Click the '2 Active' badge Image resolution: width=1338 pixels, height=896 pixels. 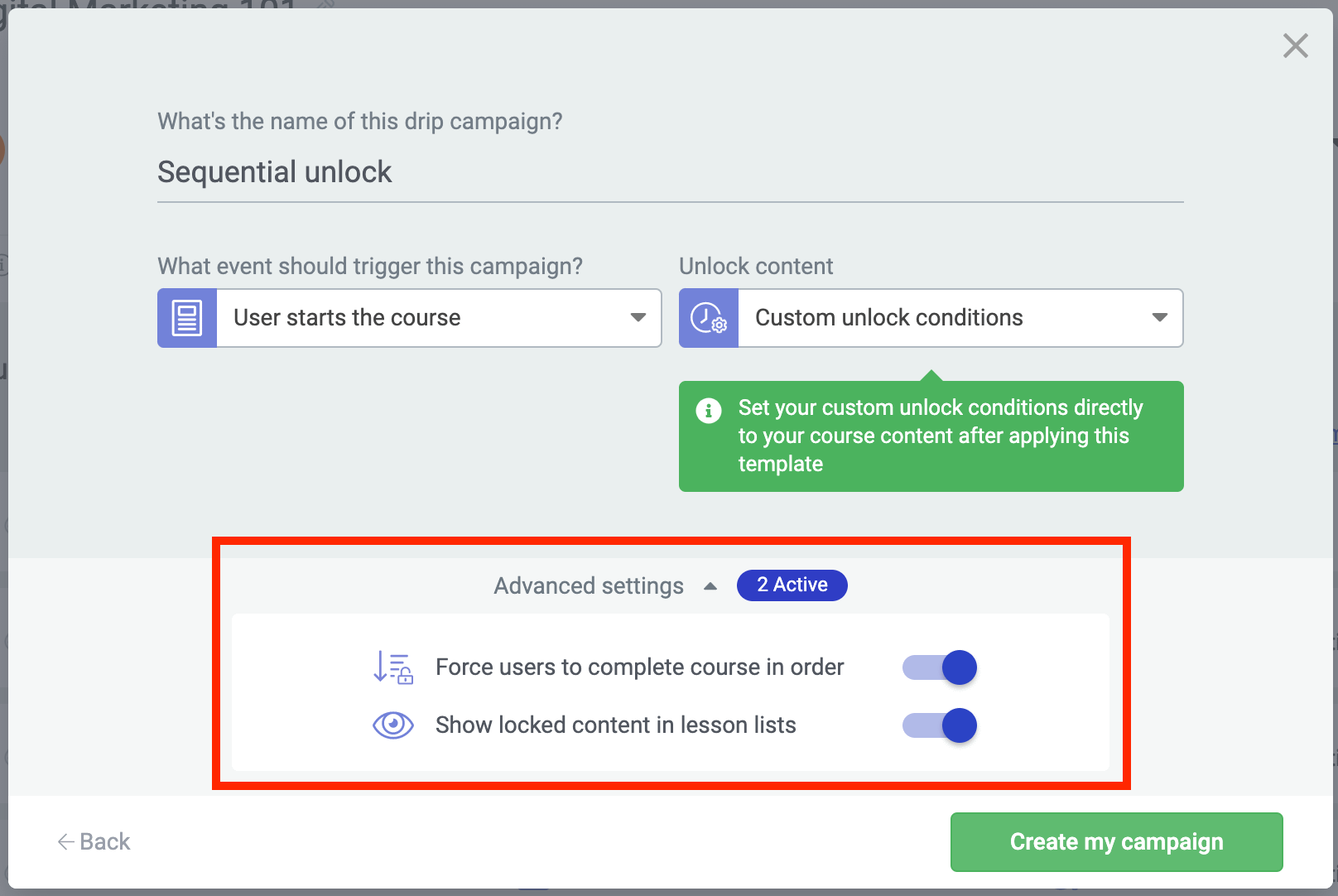(792, 585)
